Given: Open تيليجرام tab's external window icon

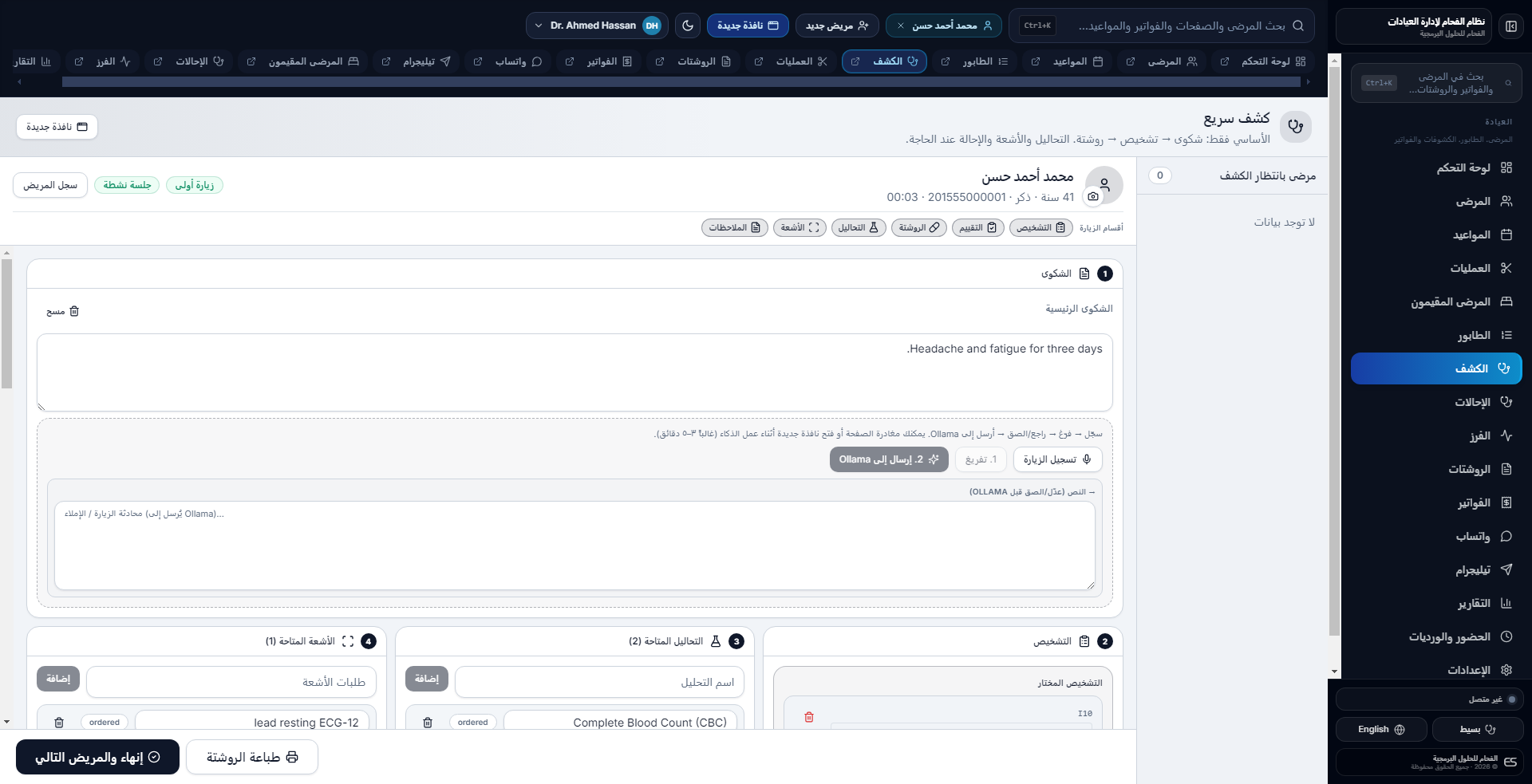Looking at the screenshot, I should pos(386,61).
